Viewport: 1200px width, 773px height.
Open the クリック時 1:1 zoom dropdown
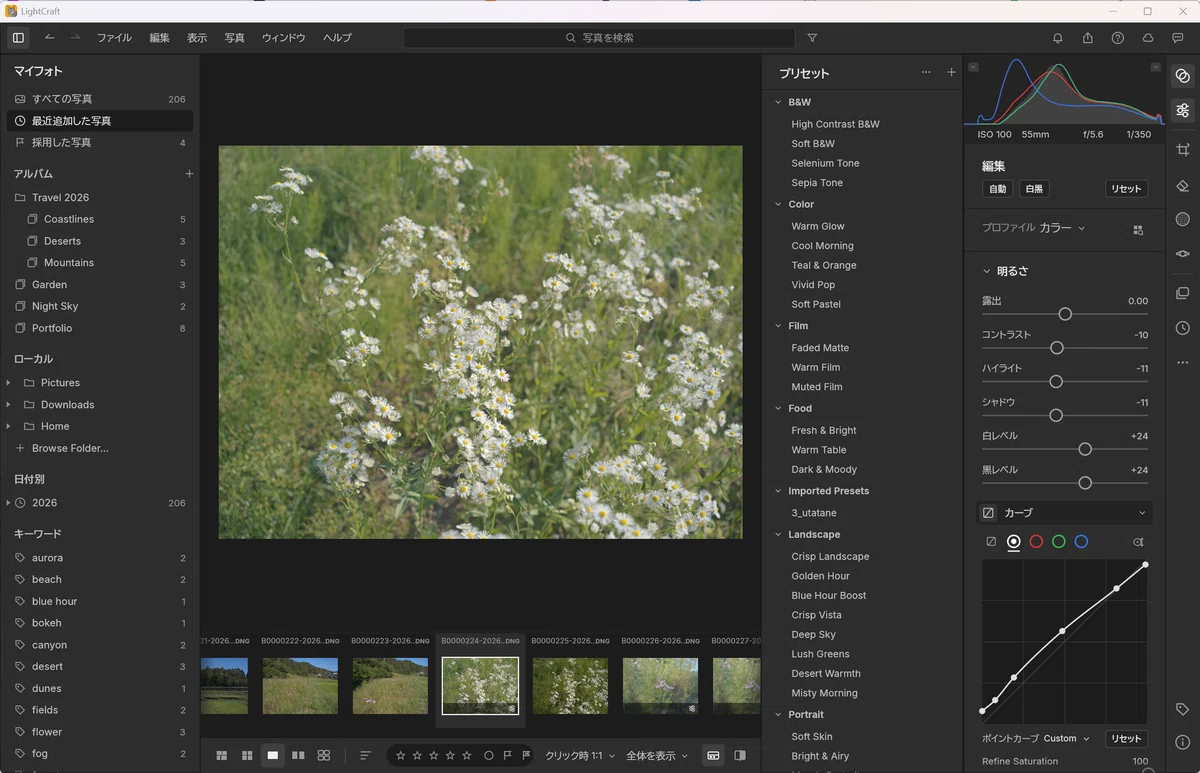579,755
